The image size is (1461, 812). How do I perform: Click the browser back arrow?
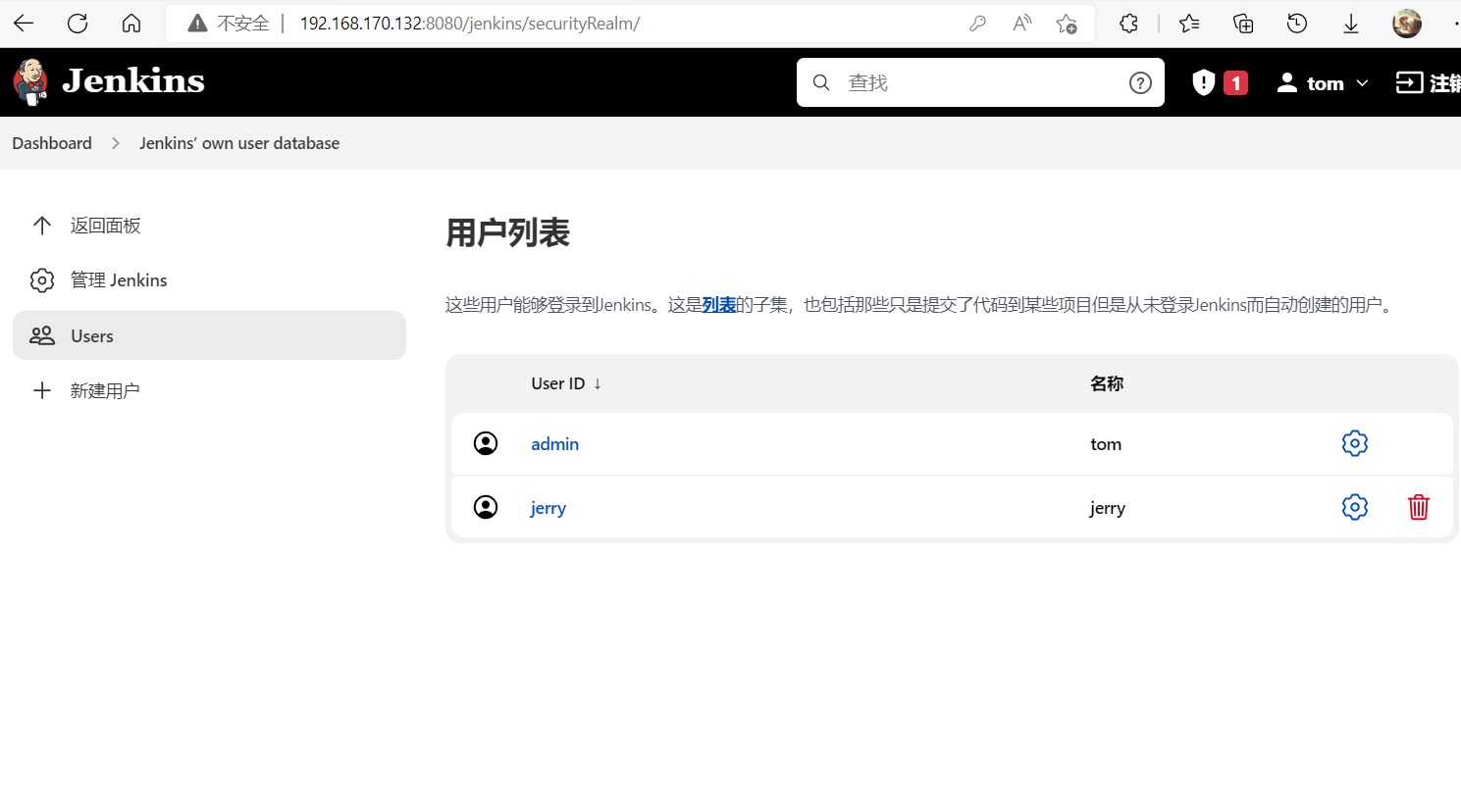(24, 24)
